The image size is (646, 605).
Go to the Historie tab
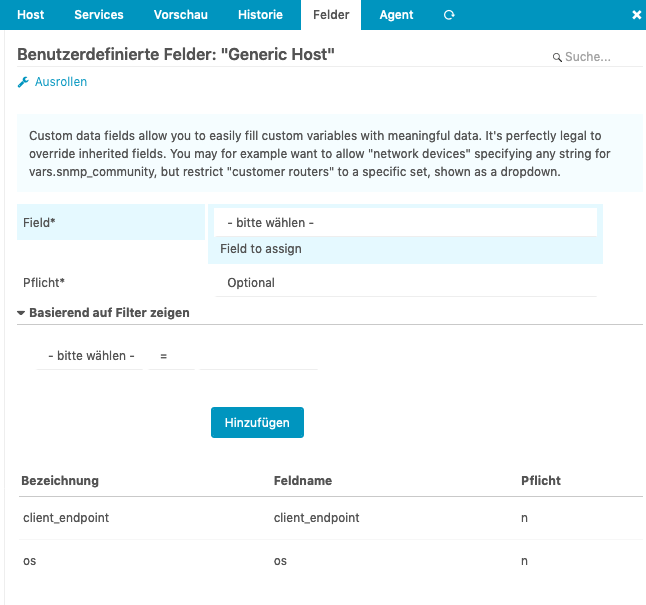click(x=259, y=15)
